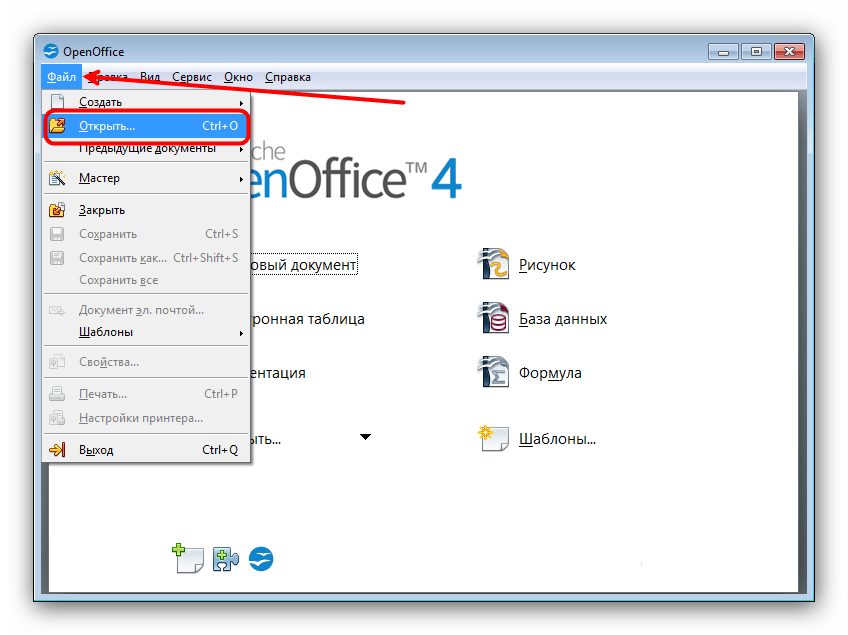
Task: Click the wizard wand icon beside Мастер
Action: pyautogui.click(x=57, y=178)
